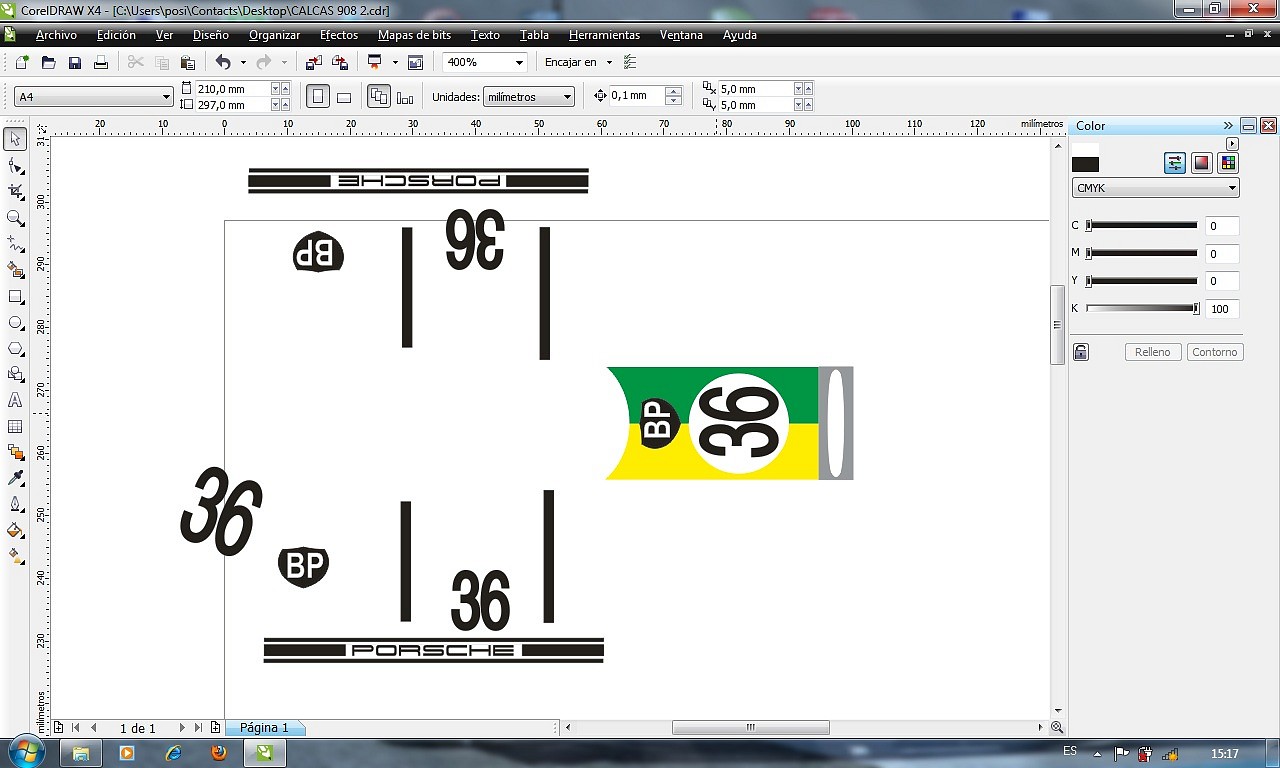The height and width of the screenshot is (768, 1280).
Task: Choose the Interactive Fill tool
Action: (x=15, y=557)
